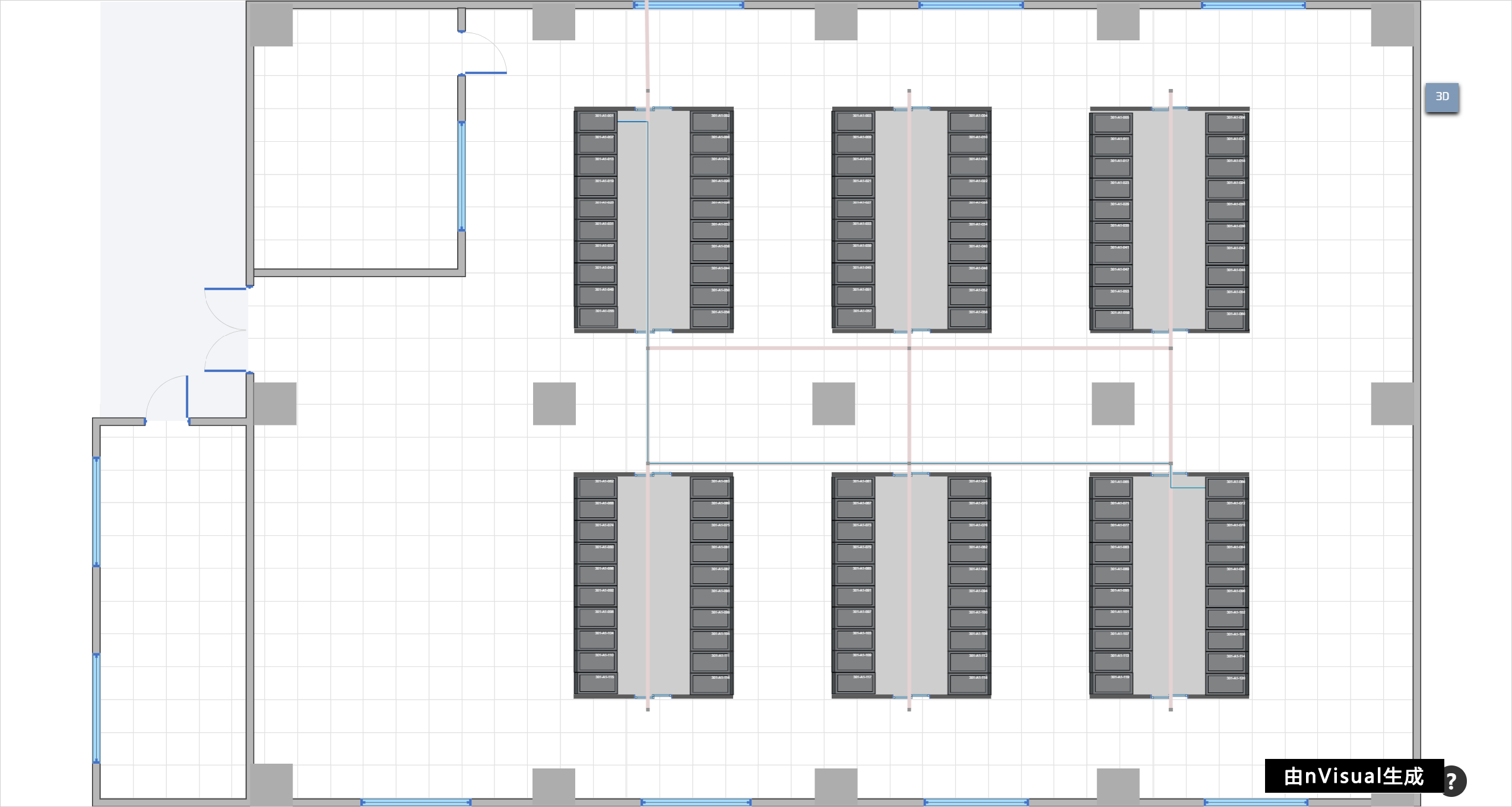
Task: Select rack cabinet 301-A1-043
Action: [597, 274]
